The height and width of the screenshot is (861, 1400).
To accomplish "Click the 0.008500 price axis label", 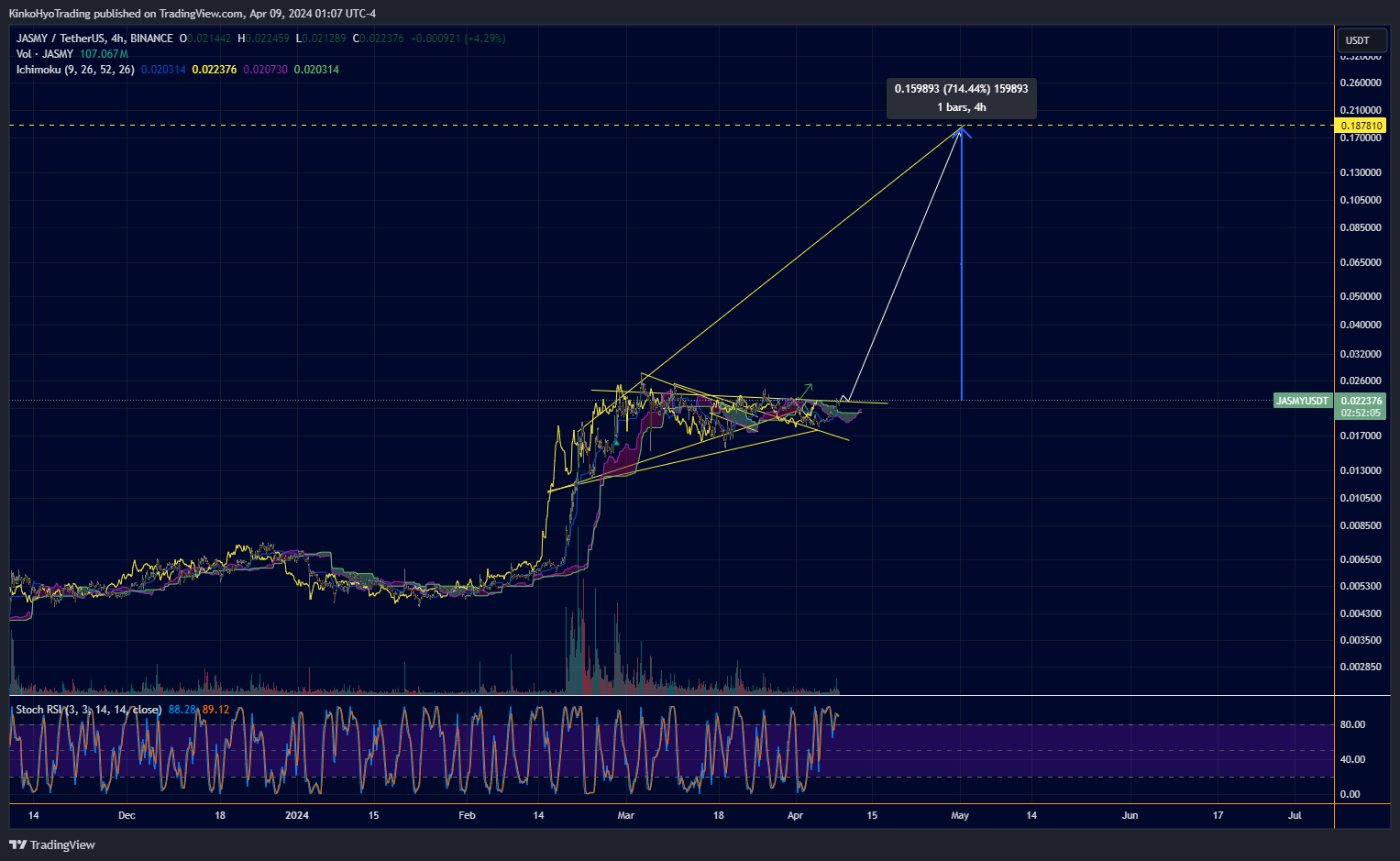I will (1361, 525).
